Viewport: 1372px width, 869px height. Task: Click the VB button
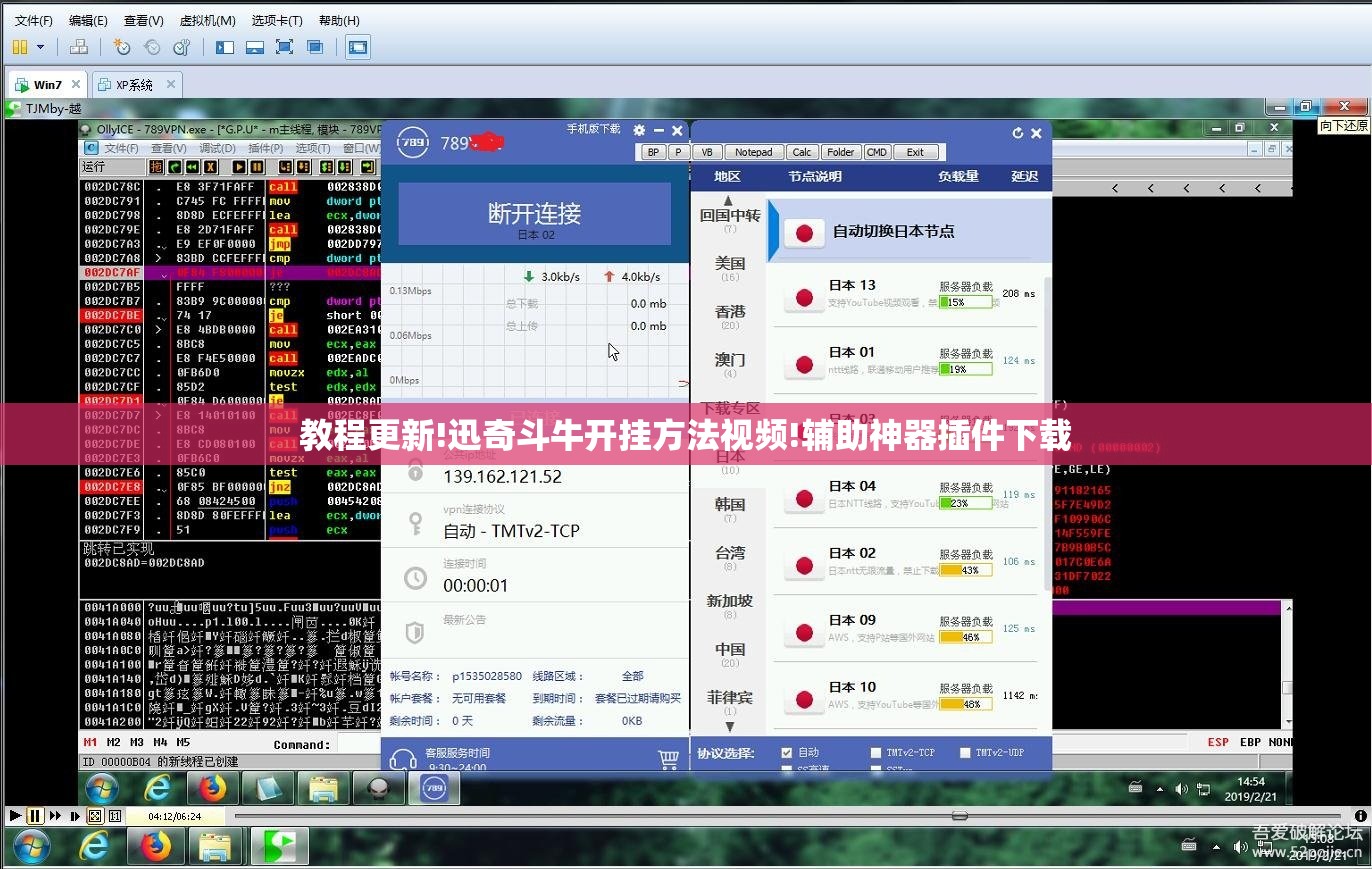click(x=707, y=152)
